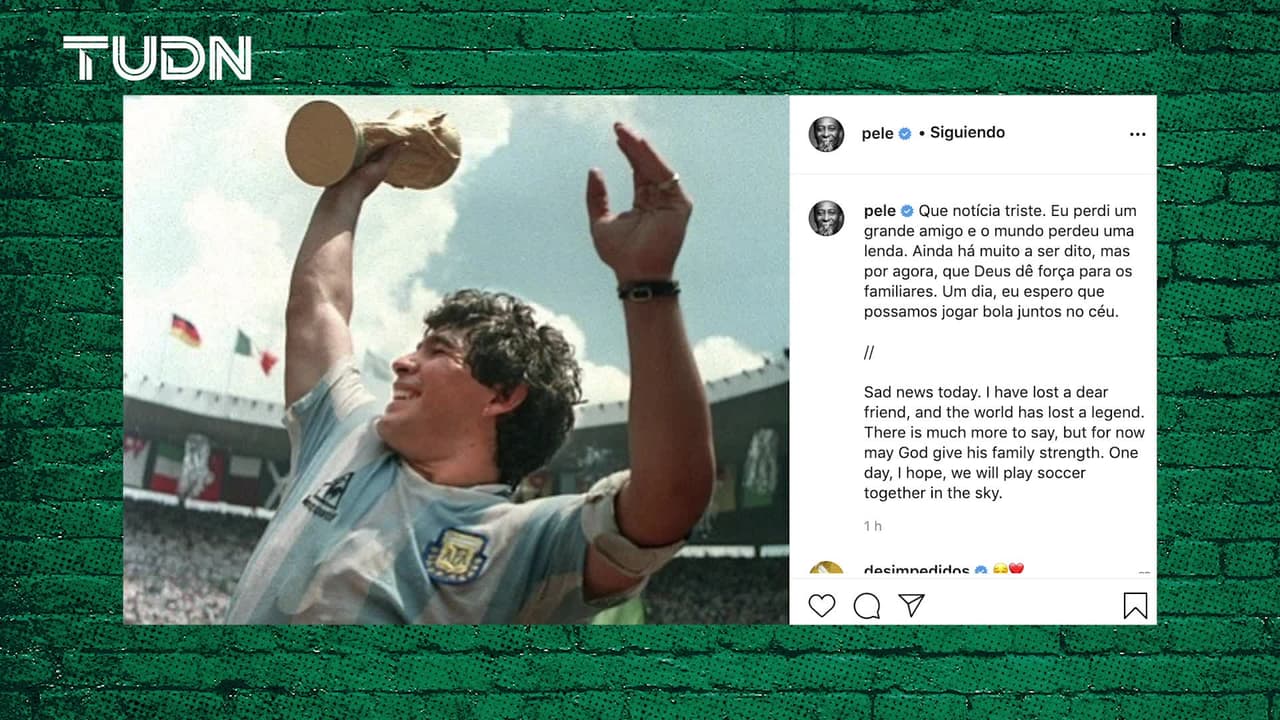
Task: Click the desimpedidos commenter avatar
Action: [826, 570]
